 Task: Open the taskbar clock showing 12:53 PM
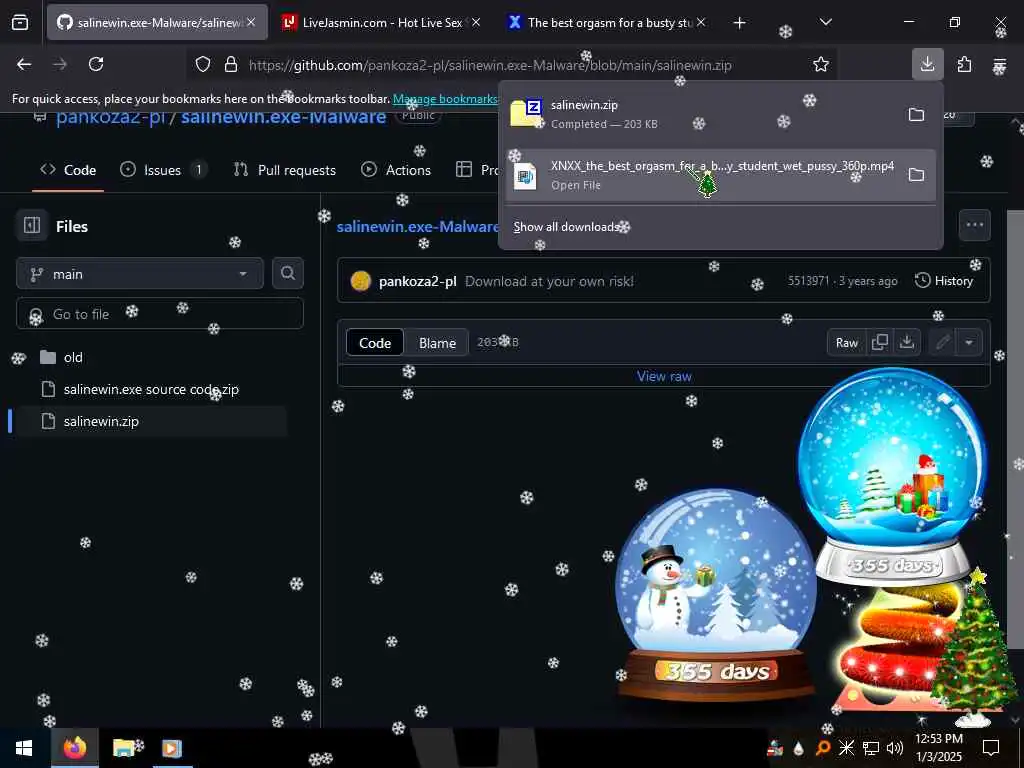(938, 747)
